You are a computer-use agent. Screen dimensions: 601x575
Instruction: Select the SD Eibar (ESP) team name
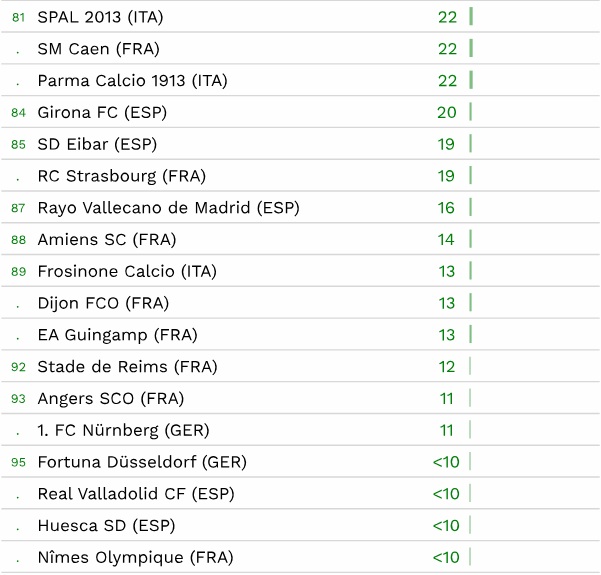pyautogui.click(x=97, y=145)
